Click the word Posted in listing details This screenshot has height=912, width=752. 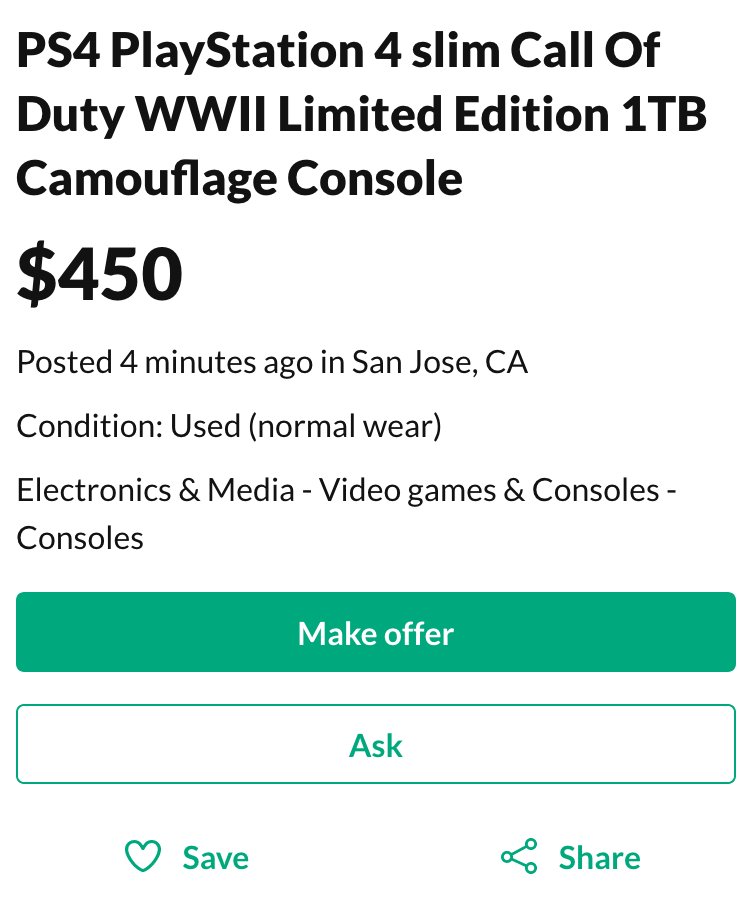[x=64, y=362]
